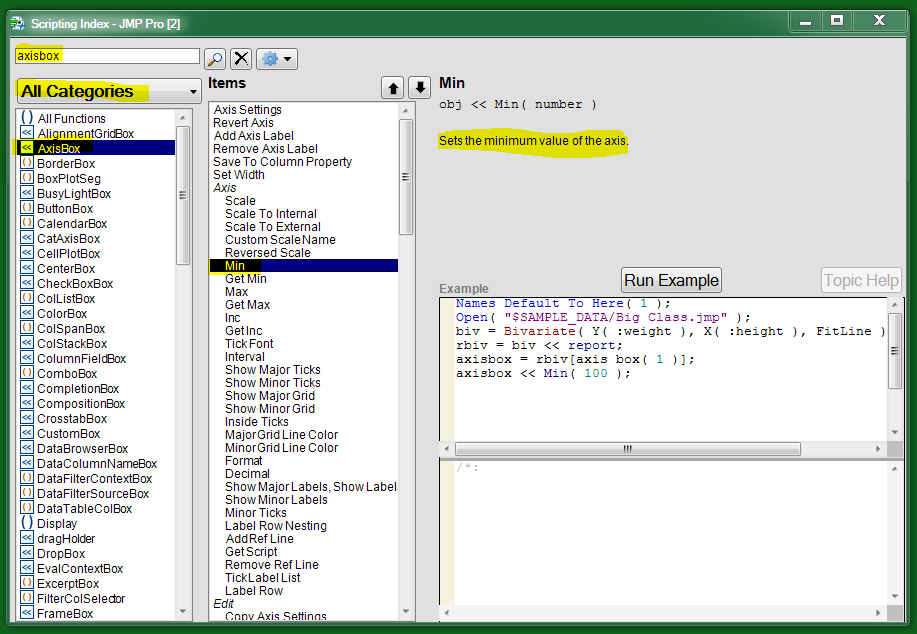The width and height of the screenshot is (917, 634).
Task: Click the X clear search icon
Action: pyautogui.click(x=241, y=59)
